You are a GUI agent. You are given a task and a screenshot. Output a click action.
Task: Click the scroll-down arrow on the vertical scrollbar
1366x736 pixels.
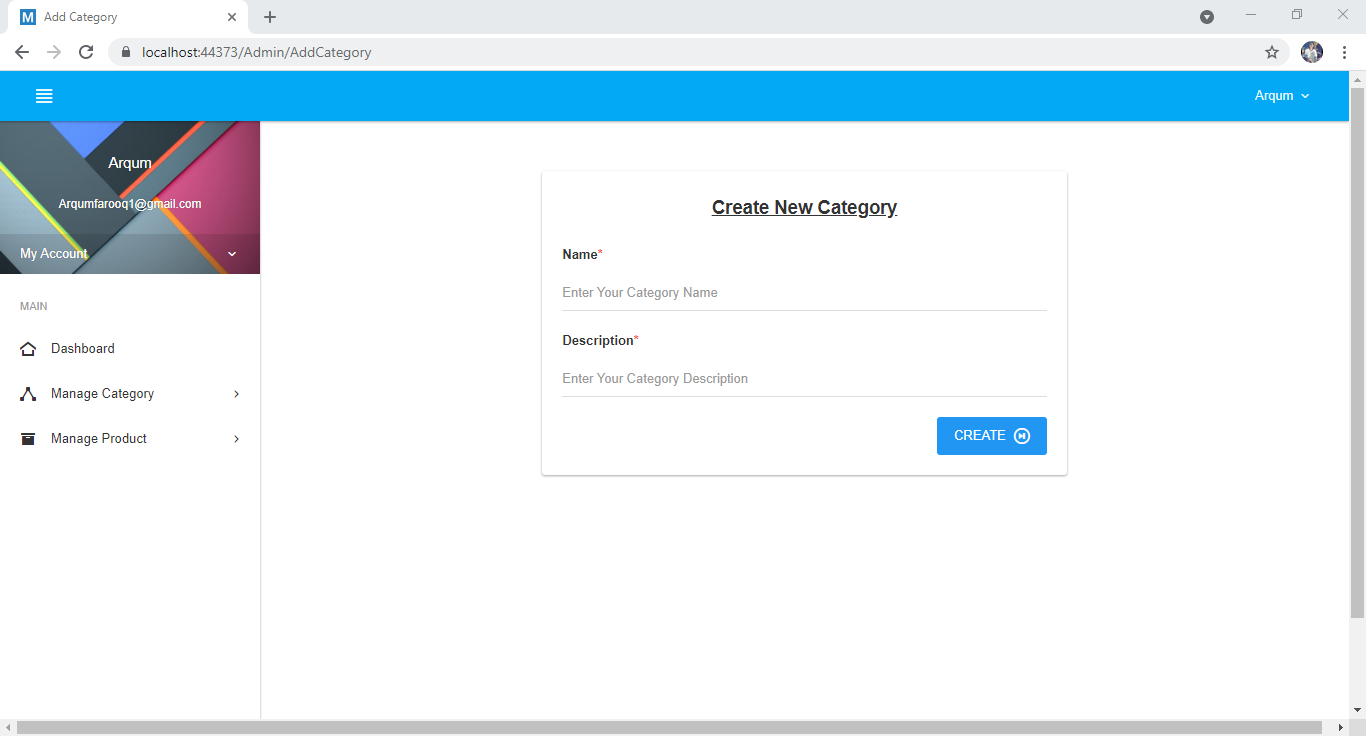click(x=1357, y=710)
